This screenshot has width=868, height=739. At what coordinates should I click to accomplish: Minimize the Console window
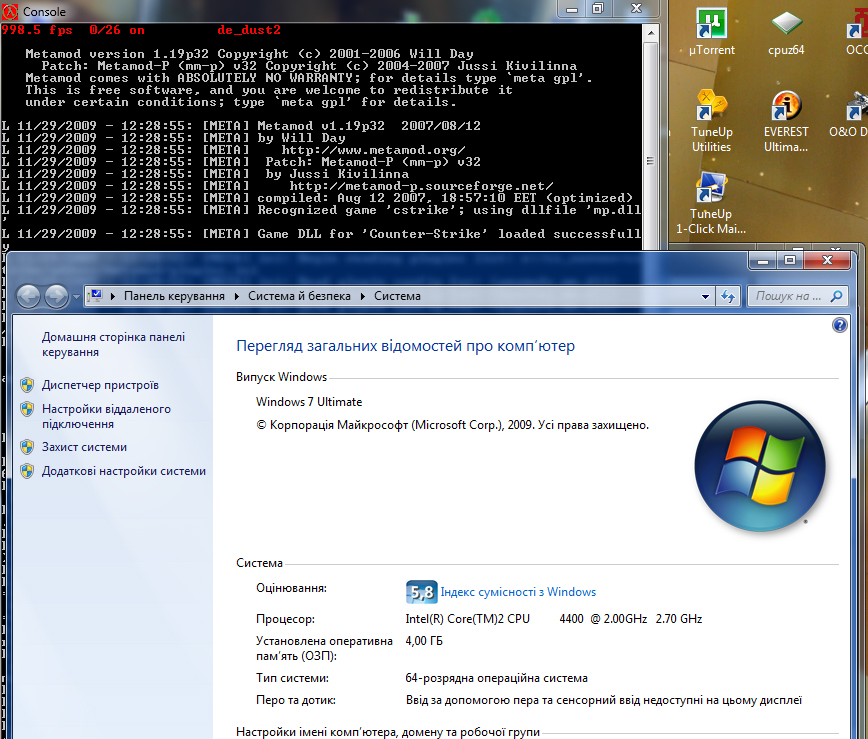[x=572, y=9]
